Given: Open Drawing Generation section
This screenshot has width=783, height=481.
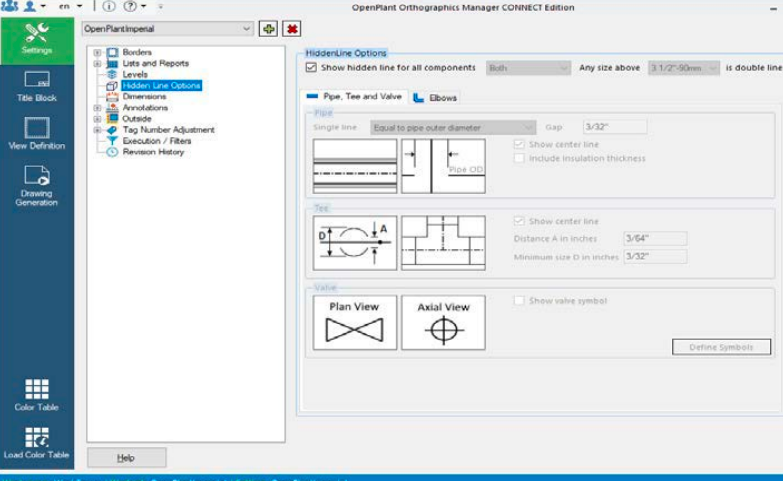Looking at the screenshot, I should 37,186.
